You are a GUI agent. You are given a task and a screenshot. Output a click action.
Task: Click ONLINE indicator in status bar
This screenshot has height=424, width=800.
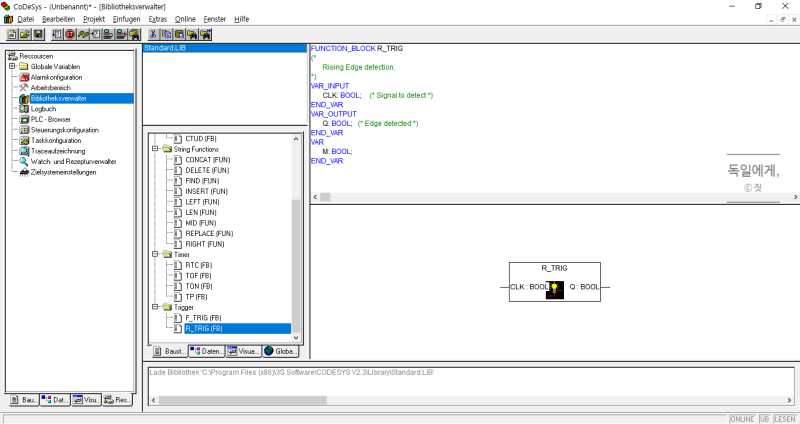pos(742,419)
